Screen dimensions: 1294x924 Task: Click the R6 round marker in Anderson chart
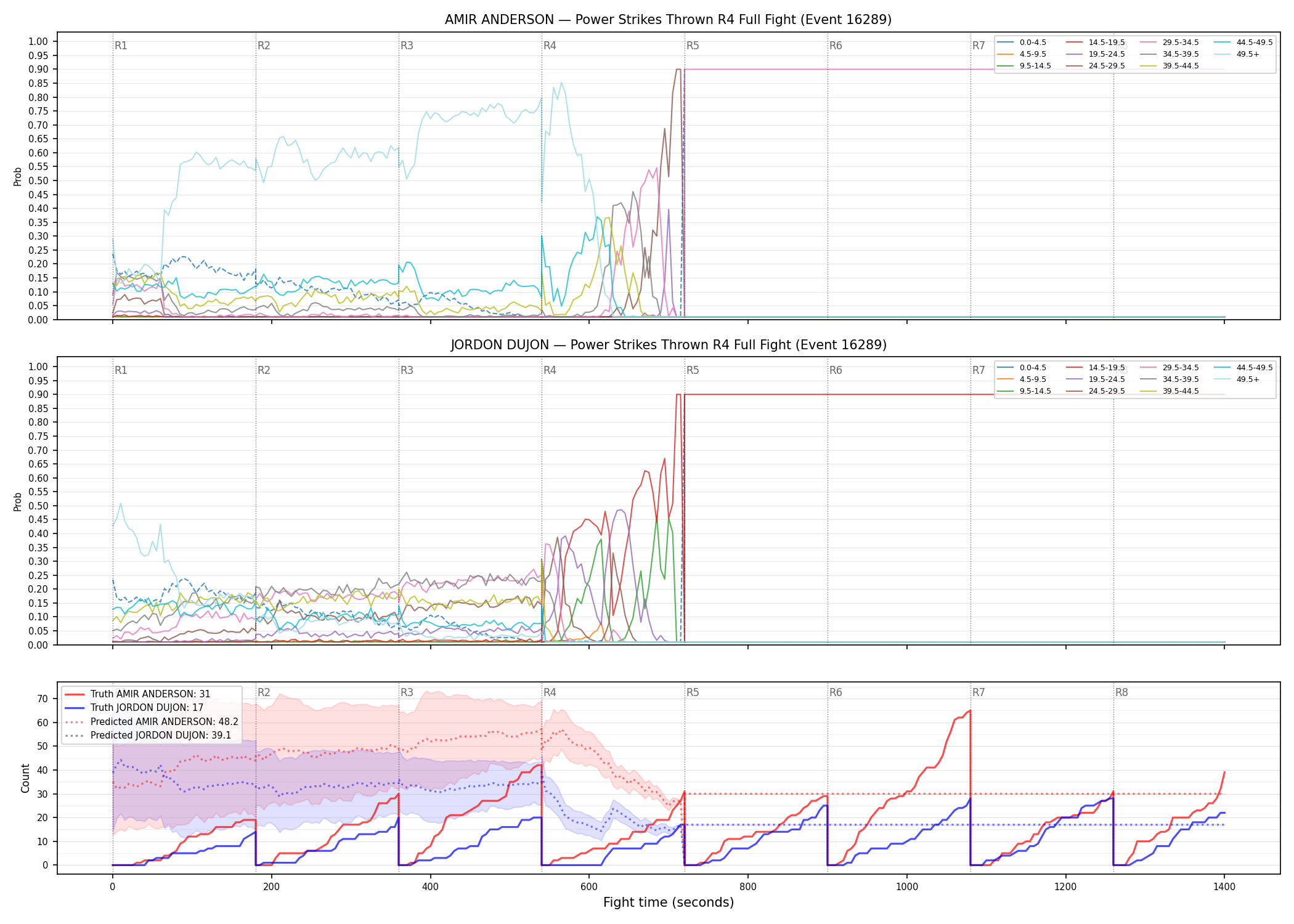pos(836,46)
